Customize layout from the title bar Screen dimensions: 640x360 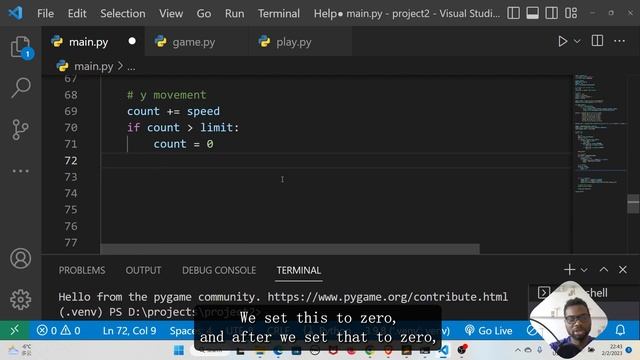coord(571,13)
